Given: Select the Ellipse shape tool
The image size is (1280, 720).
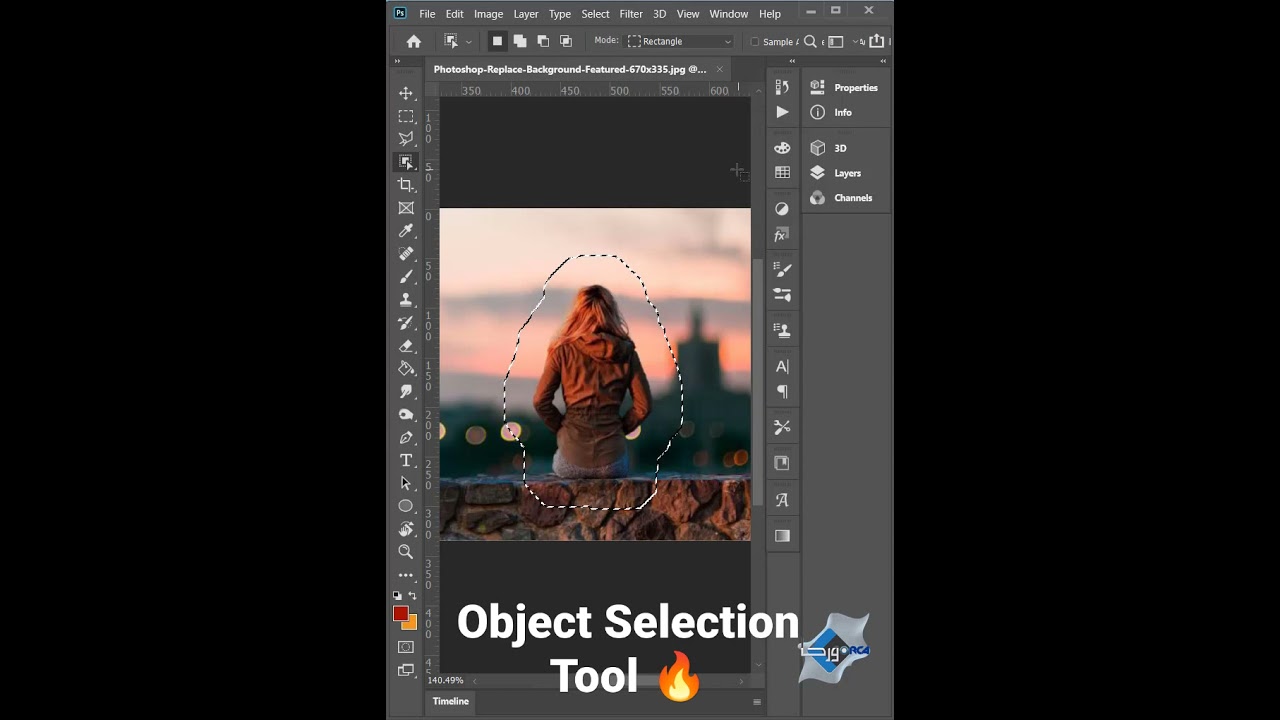Looking at the screenshot, I should [x=406, y=506].
